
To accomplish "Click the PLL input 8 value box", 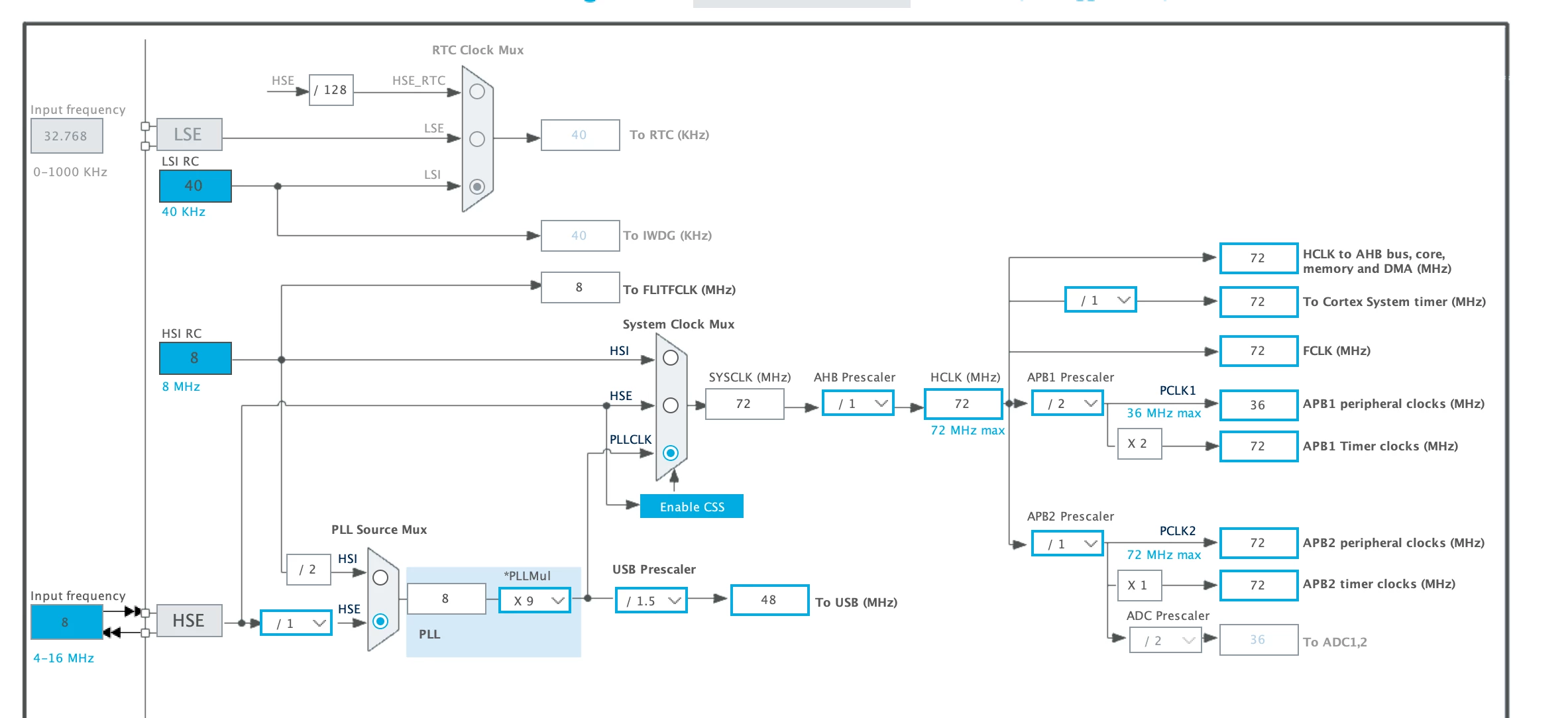I will 447,598.
